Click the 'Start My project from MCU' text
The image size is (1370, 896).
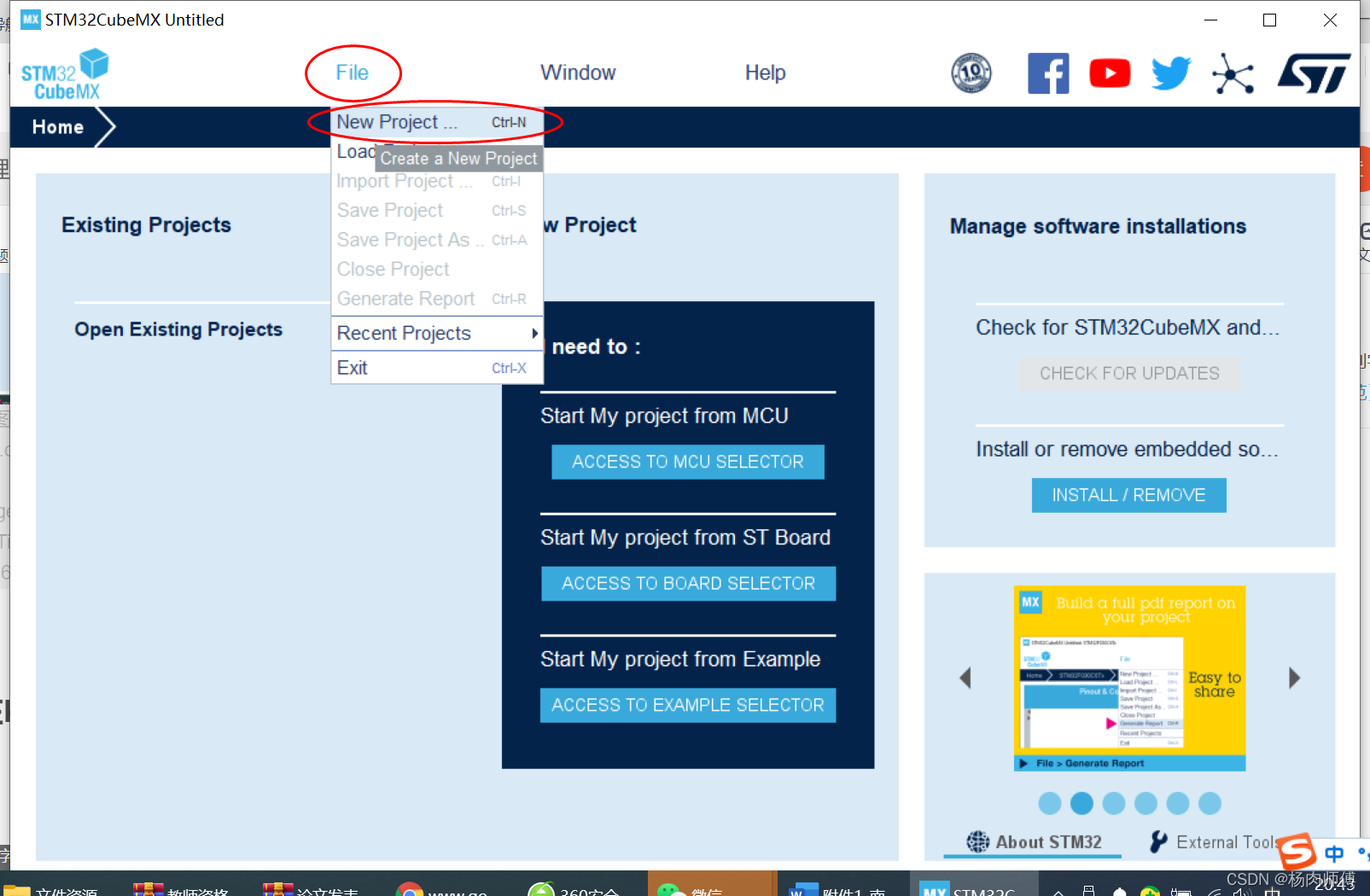[664, 416]
